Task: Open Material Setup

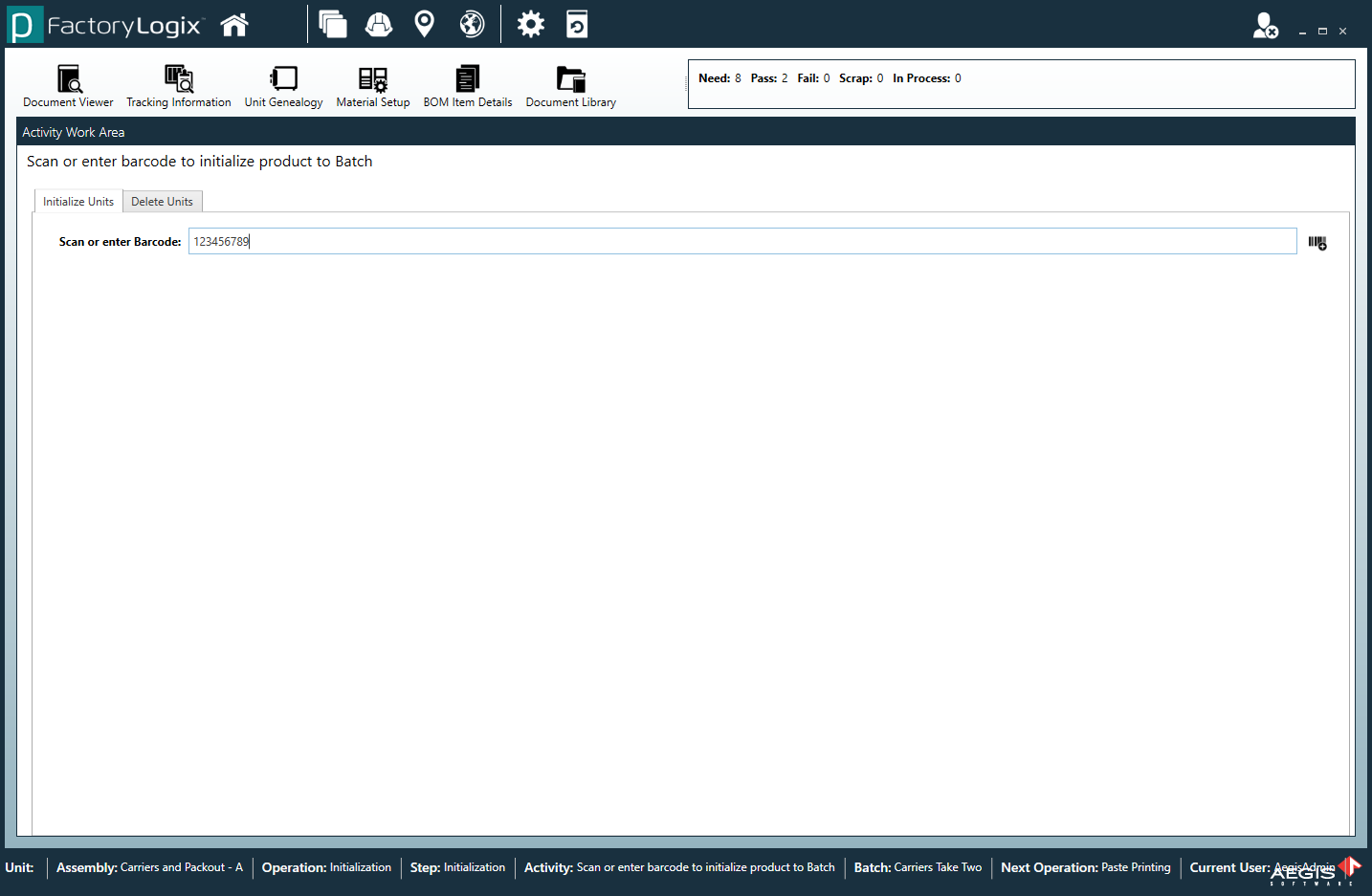Action: 373,86
